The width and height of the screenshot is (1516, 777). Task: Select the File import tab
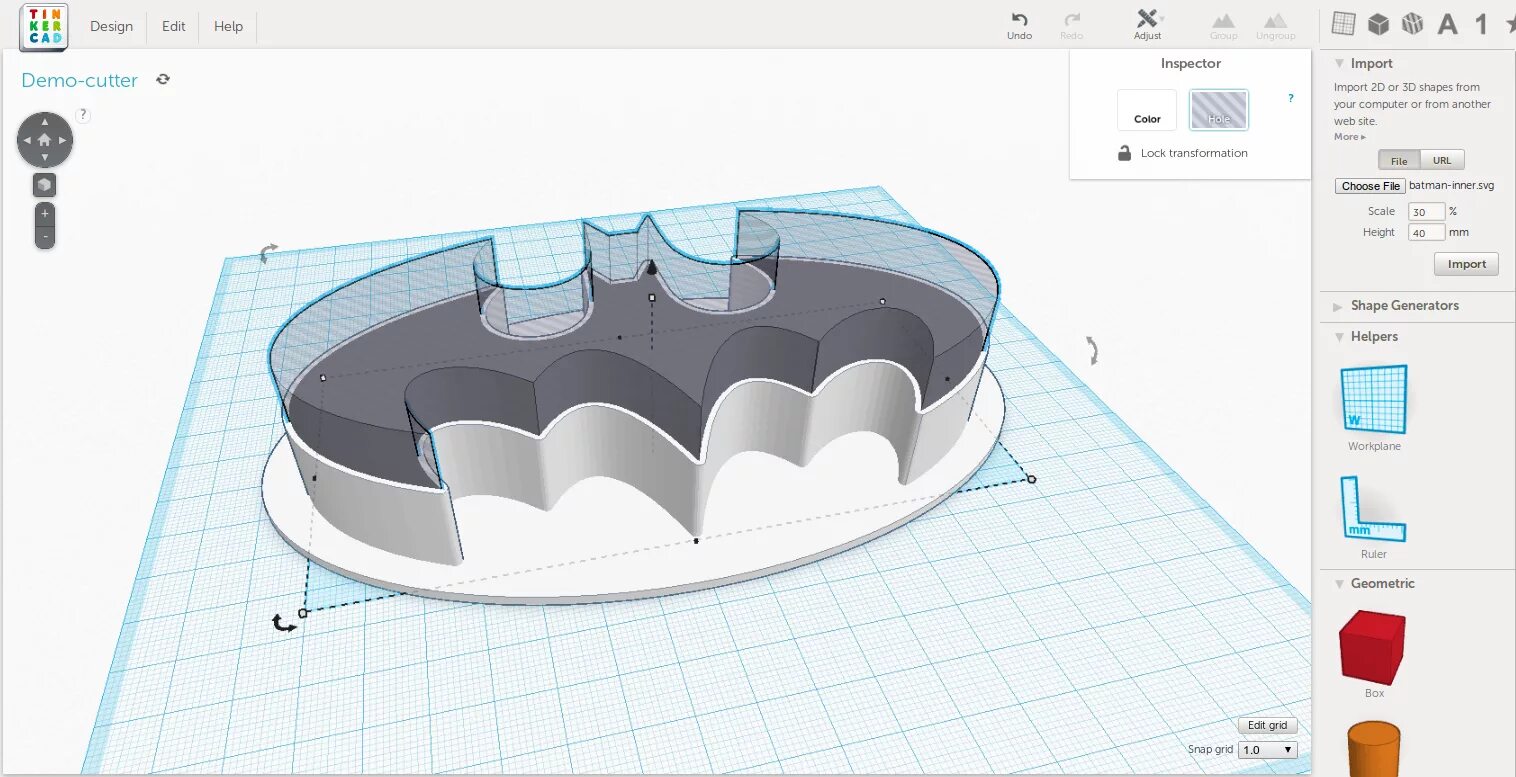pyautogui.click(x=1398, y=160)
